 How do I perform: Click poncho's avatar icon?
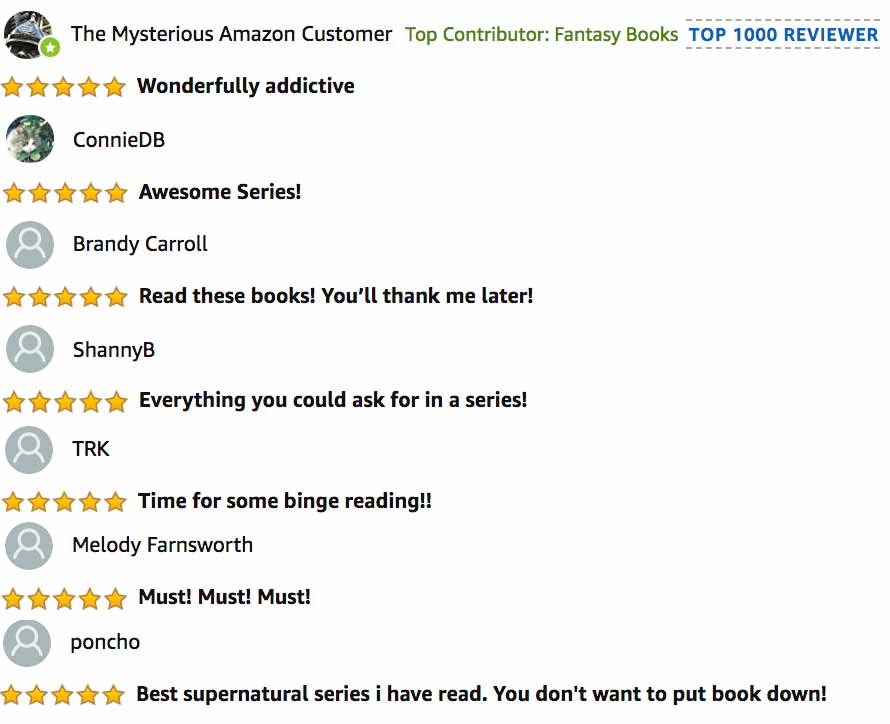29,643
